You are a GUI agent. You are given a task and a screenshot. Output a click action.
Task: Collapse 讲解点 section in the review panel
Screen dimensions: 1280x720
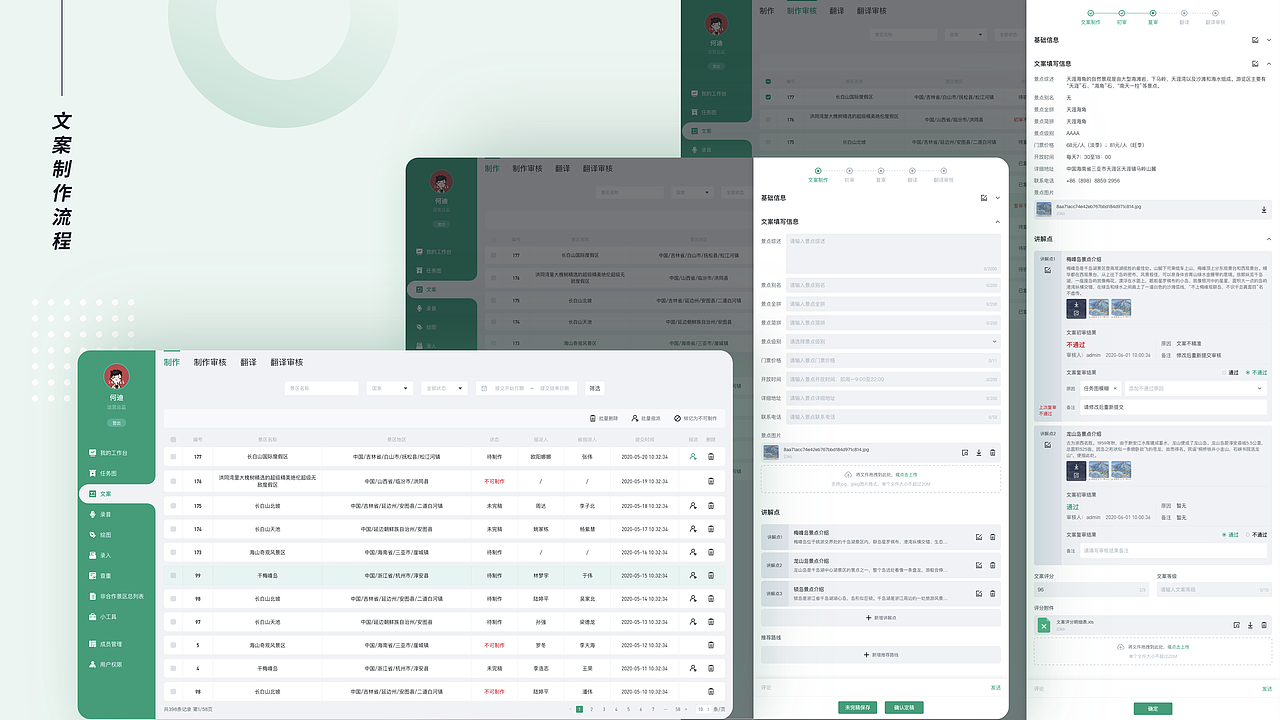pyautogui.click(x=1269, y=239)
